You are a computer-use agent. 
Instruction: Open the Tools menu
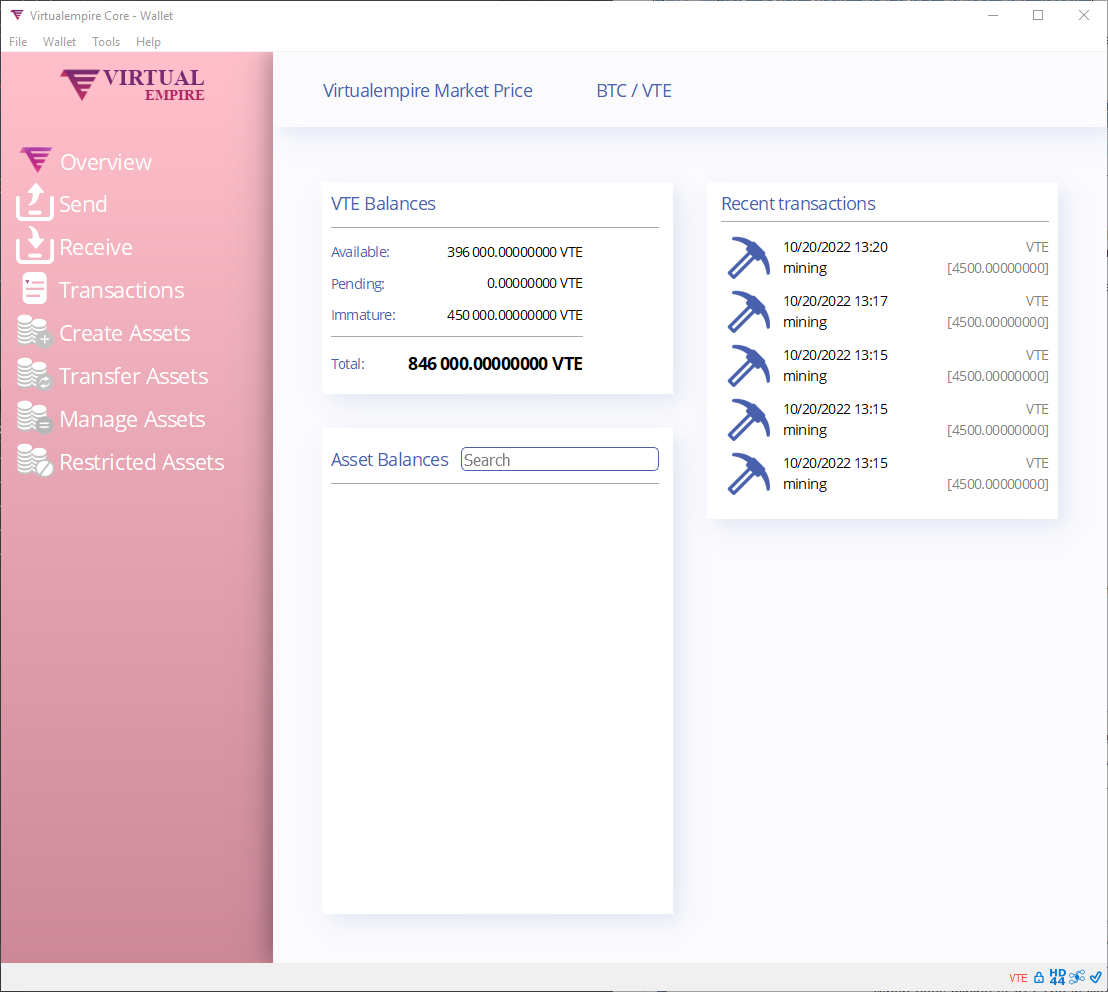point(106,42)
